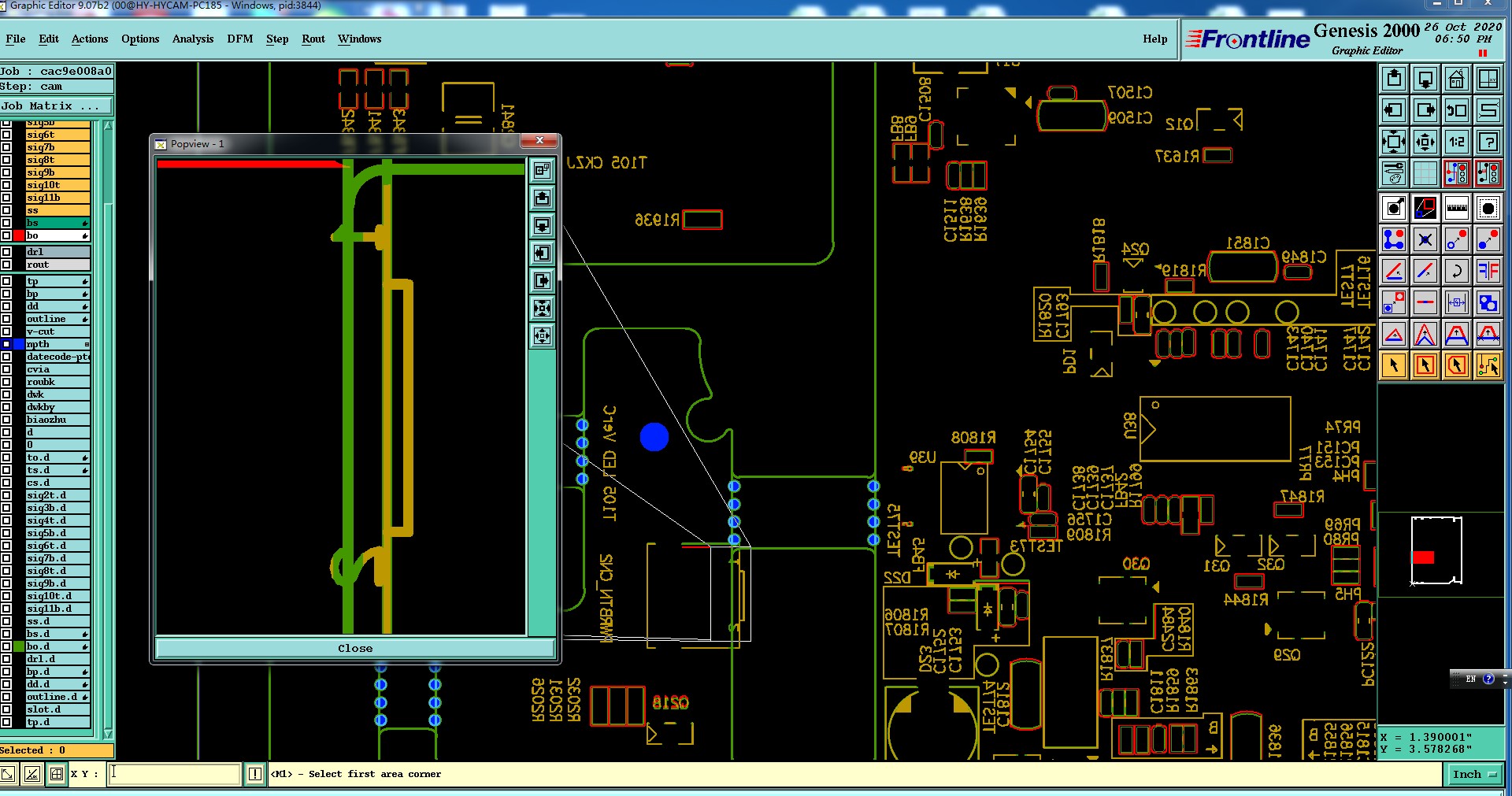
Task: Select the sig10t layer name
Action: tap(57, 185)
